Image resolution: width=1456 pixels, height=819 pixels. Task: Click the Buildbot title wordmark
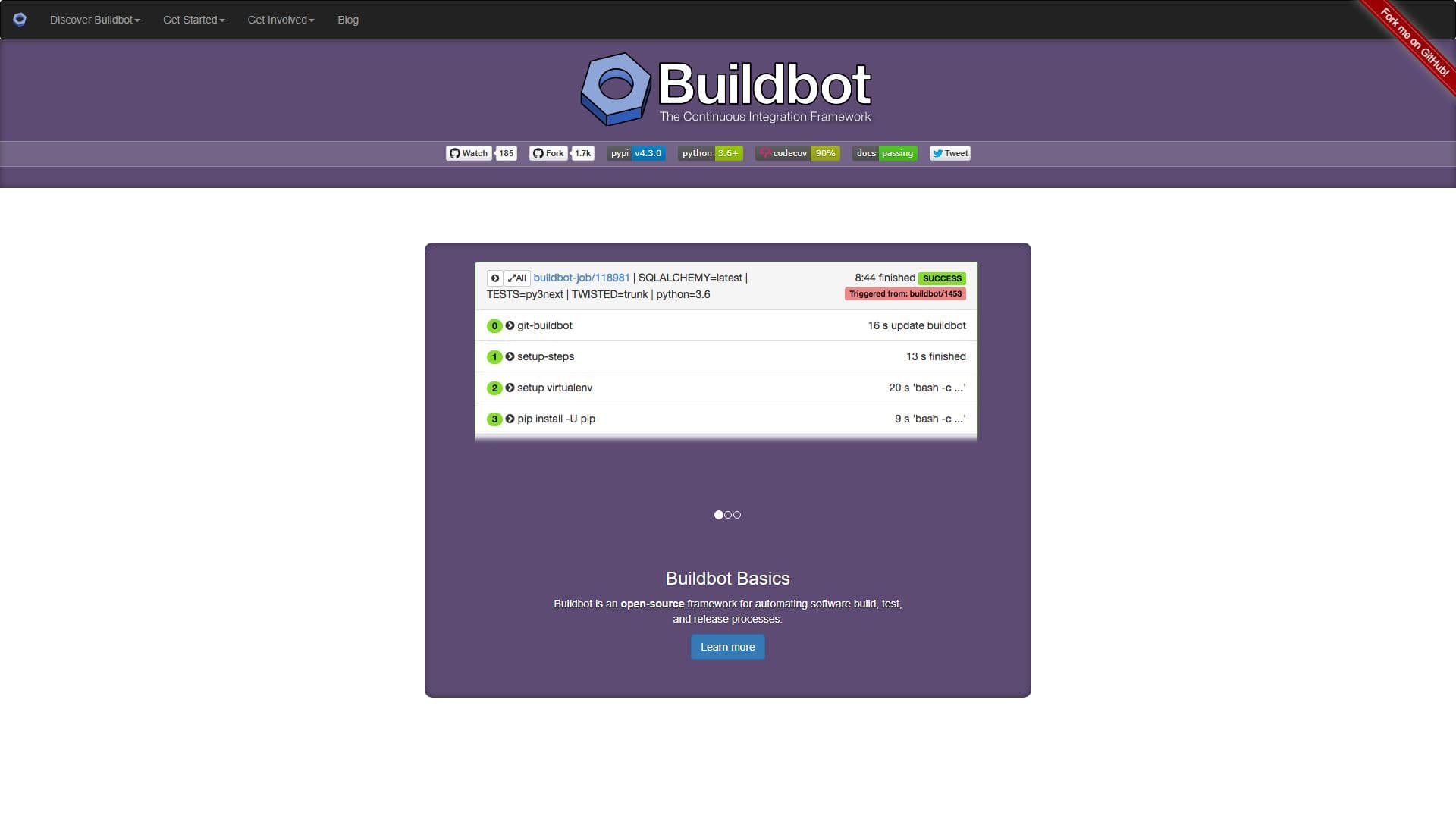pos(765,83)
